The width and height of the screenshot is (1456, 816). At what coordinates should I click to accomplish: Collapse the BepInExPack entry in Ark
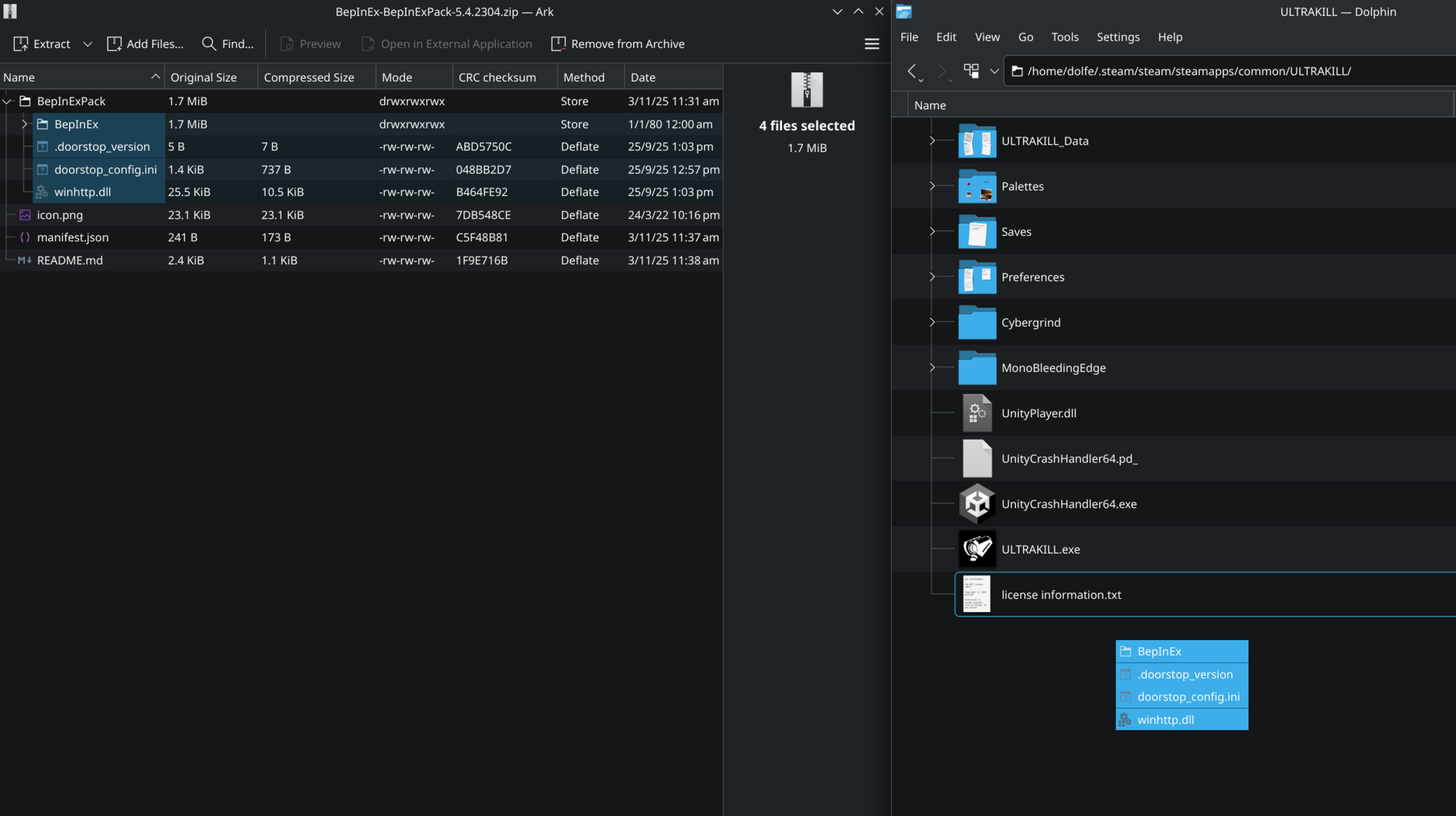7,101
